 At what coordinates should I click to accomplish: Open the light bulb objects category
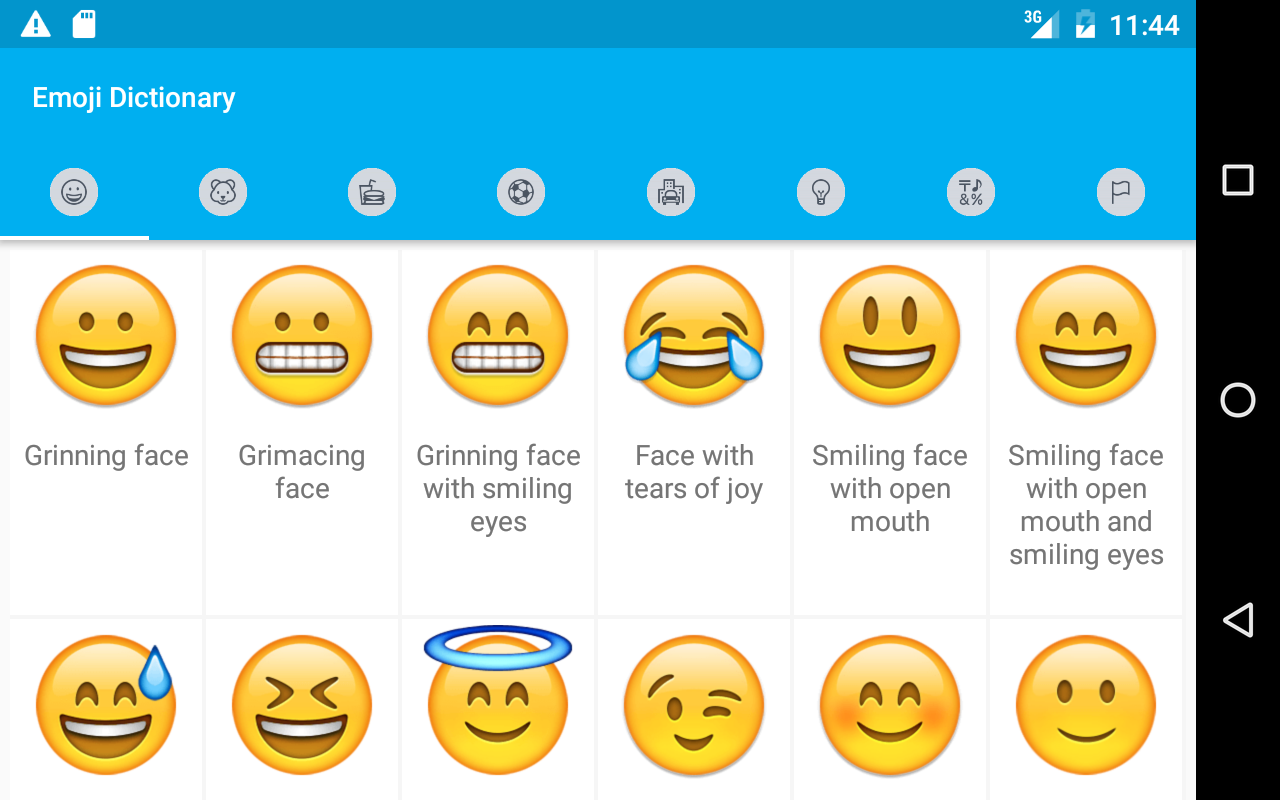(821, 191)
